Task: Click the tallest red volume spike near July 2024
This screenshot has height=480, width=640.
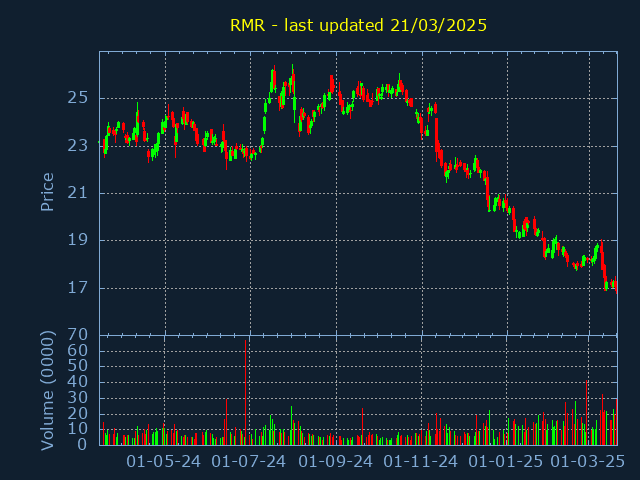Action: [245, 393]
